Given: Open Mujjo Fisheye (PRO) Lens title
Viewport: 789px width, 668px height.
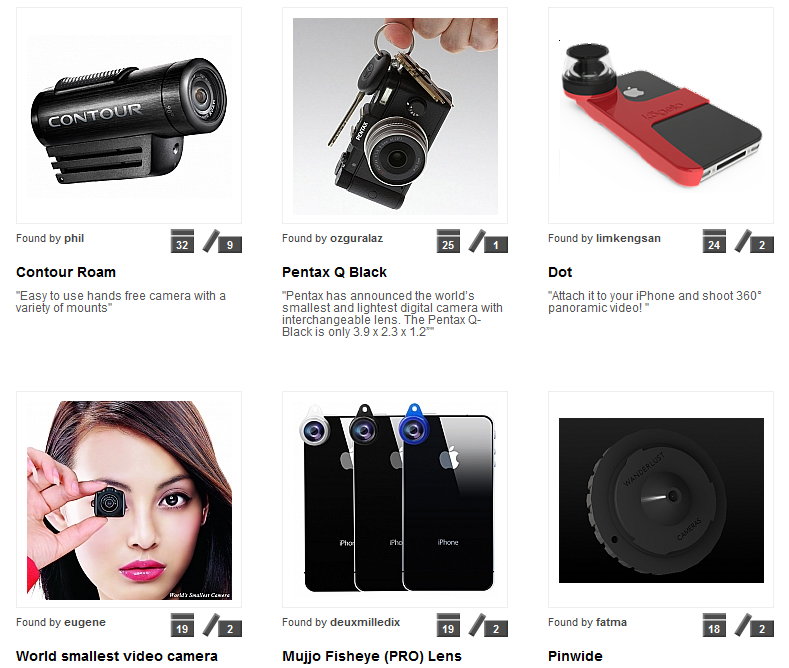Looking at the screenshot, I should click(372, 656).
